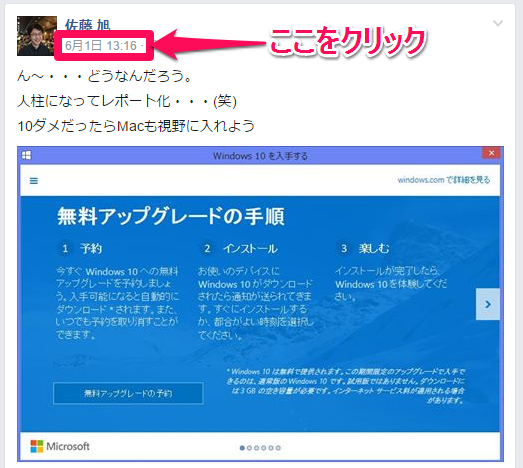Open windows.com で詳細を見る link
The width and height of the screenshot is (523, 468).
tap(444, 180)
